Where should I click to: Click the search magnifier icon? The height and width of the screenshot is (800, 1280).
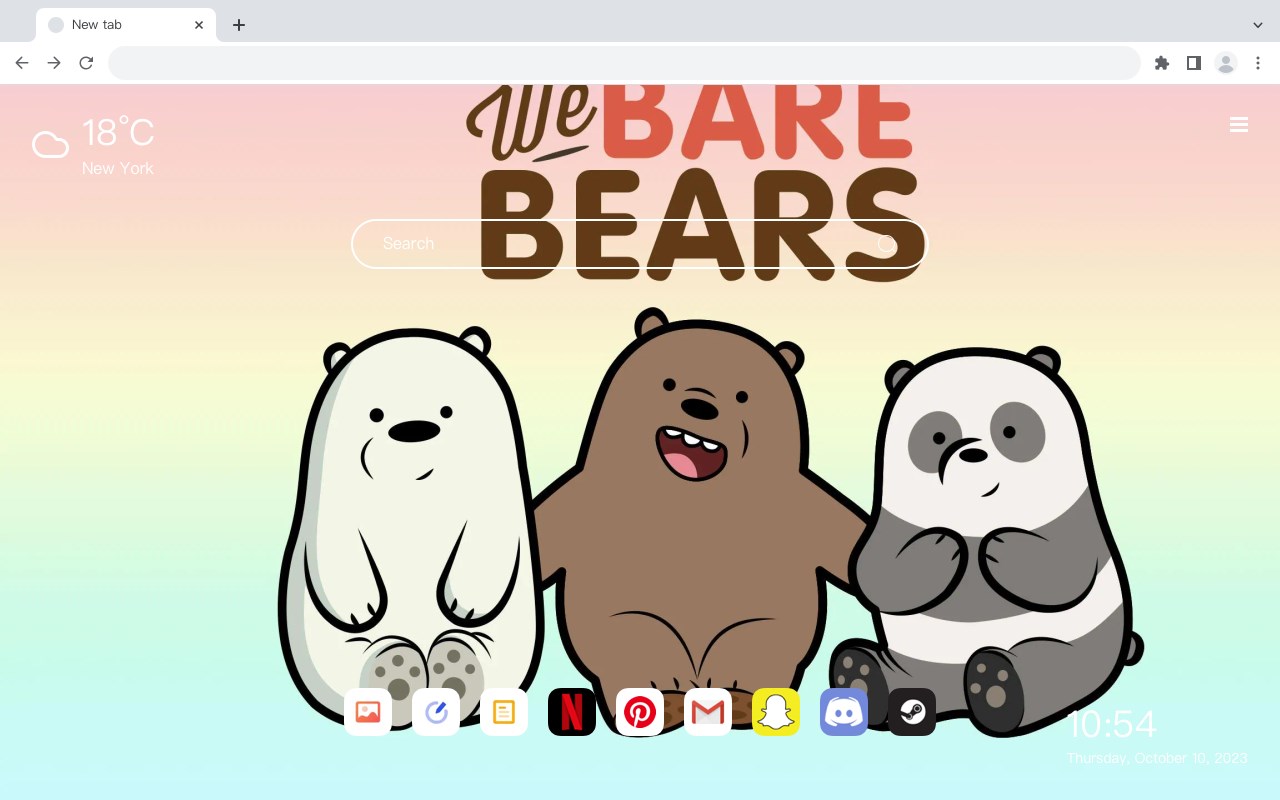point(887,244)
